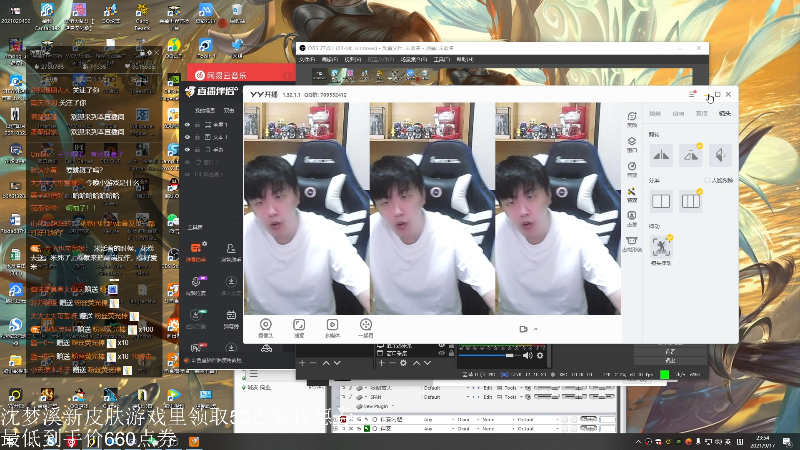
Task: Open the PK tool icon in 直播伴侣
Action: (x=196, y=348)
